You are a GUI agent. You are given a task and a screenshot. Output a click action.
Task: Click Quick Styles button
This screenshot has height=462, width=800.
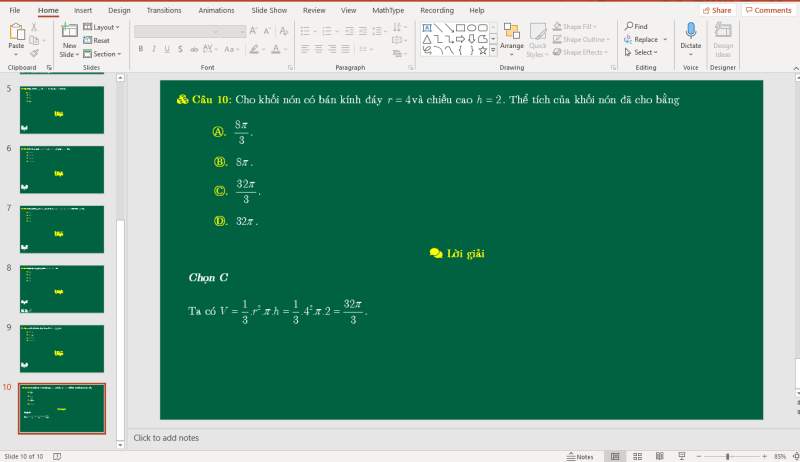click(x=538, y=40)
